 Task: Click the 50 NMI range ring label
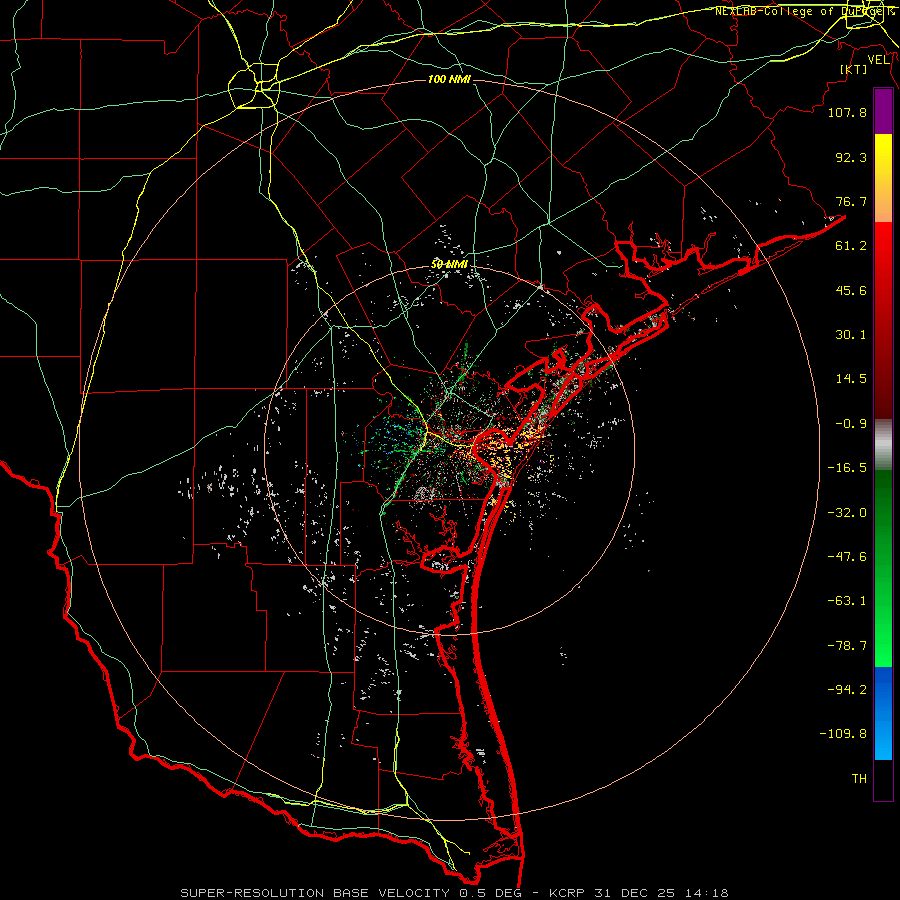click(x=449, y=265)
